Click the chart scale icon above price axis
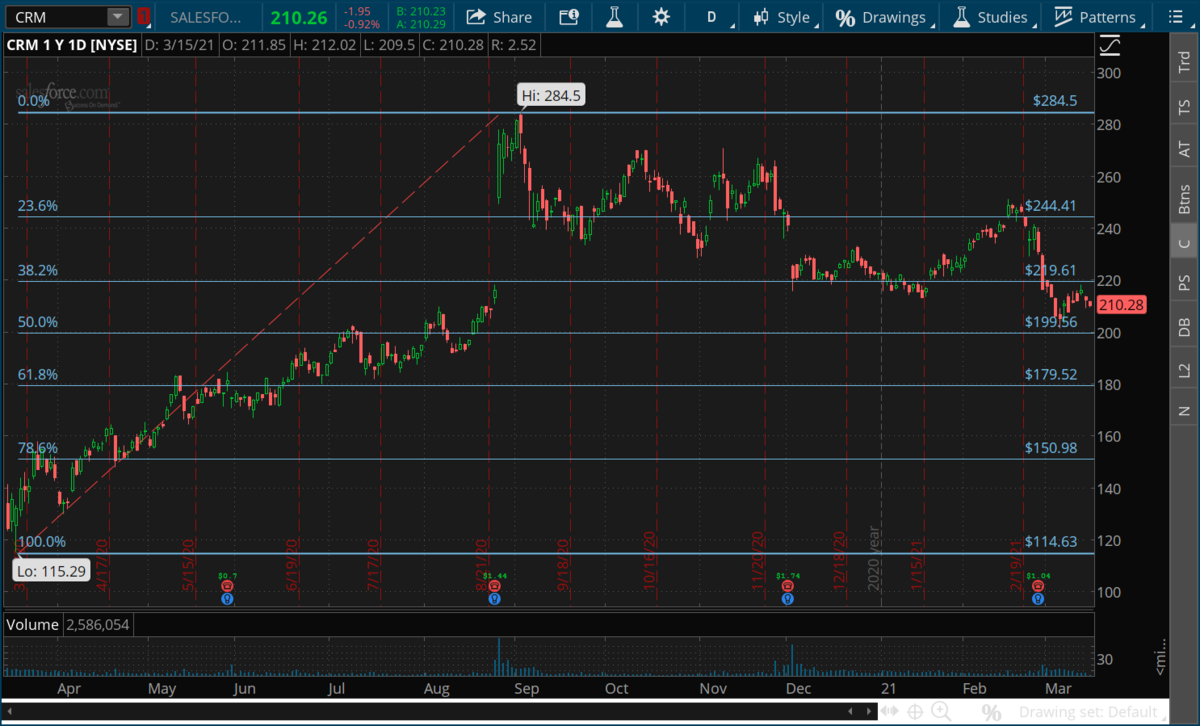This screenshot has height=726, width=1200. click(x=1110, y=45)
